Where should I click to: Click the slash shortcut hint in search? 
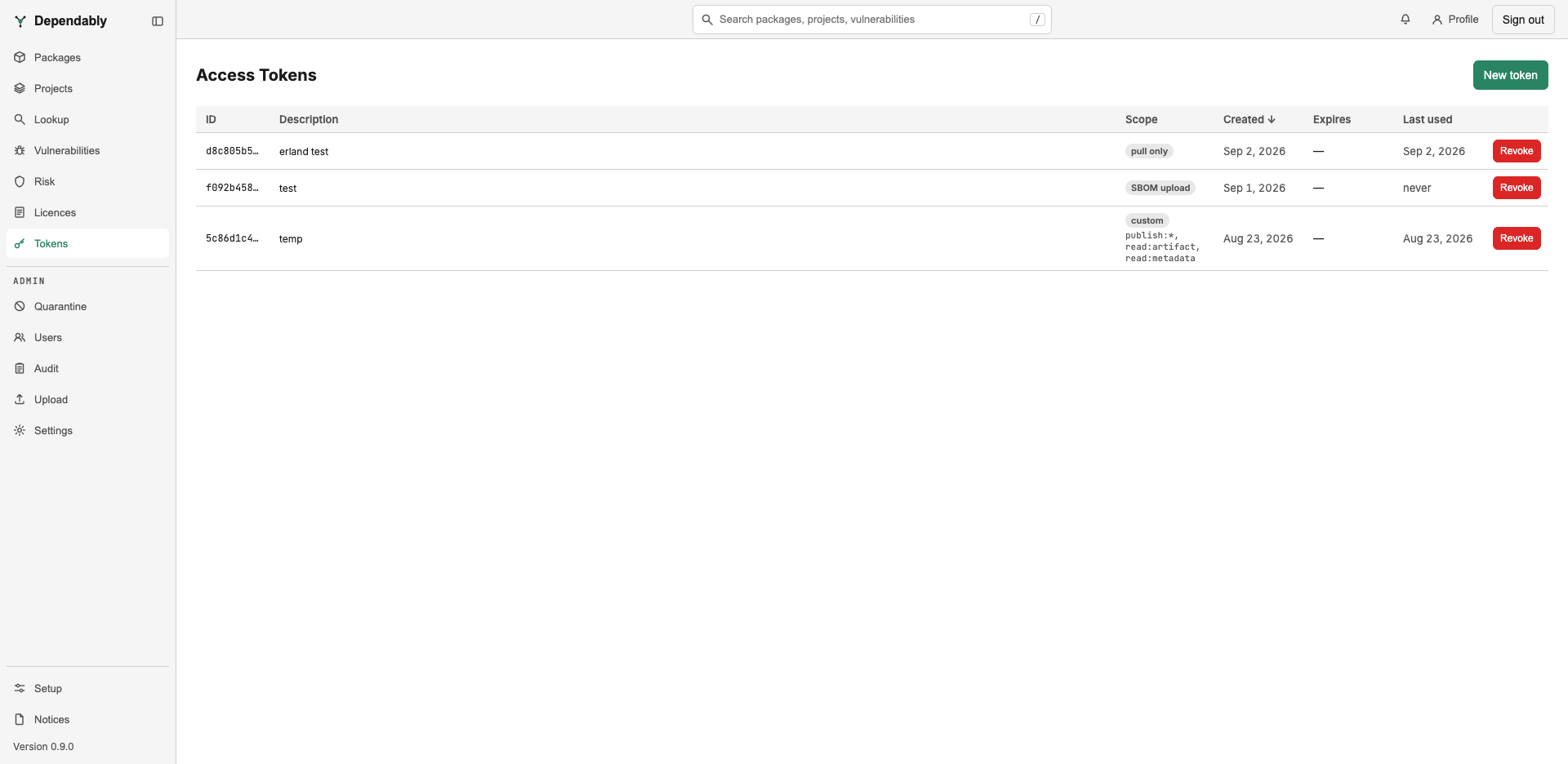1037,20
